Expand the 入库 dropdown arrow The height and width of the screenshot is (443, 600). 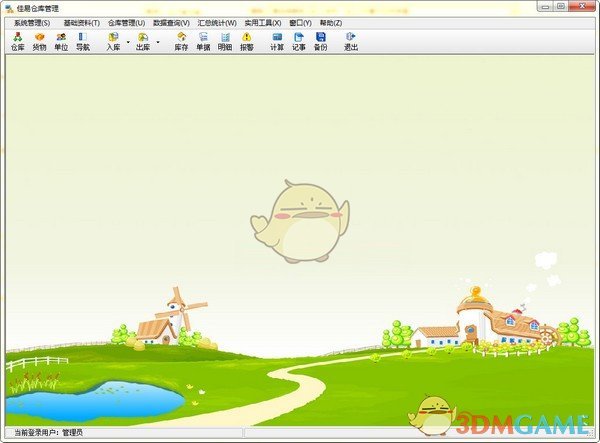(128, 42)
